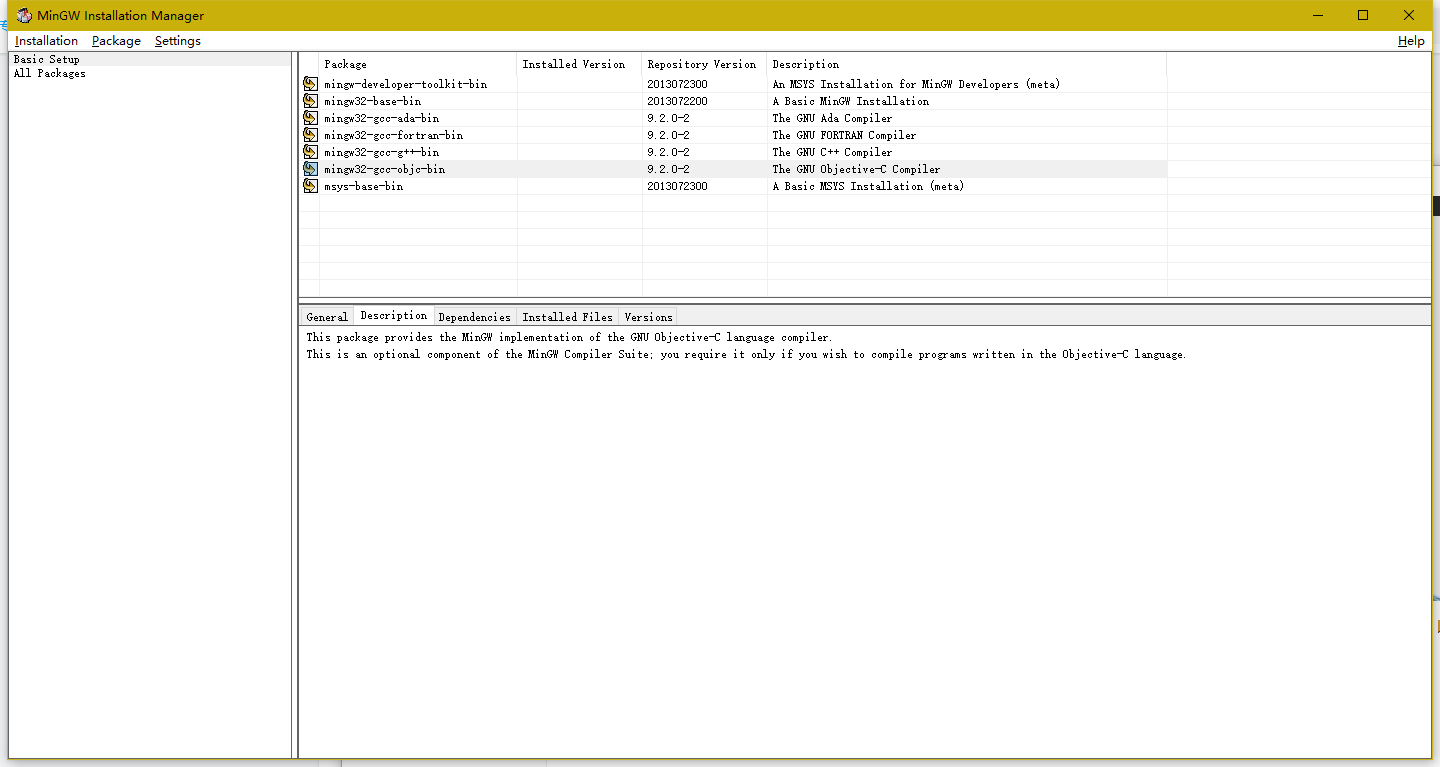Mark mingw32-gcc-fortran-bin package checkbox icon

point(310,135)
